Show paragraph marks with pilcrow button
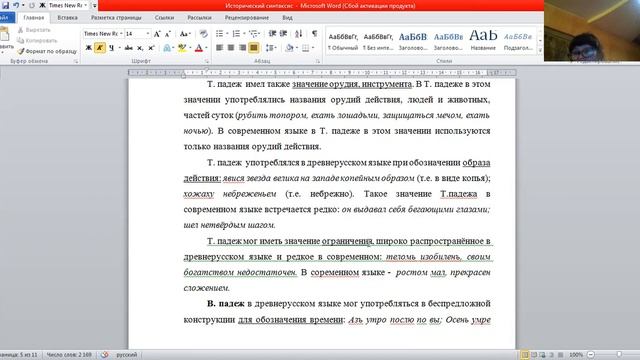Screen dimensions: 640x360 click(x=314, y=33)
